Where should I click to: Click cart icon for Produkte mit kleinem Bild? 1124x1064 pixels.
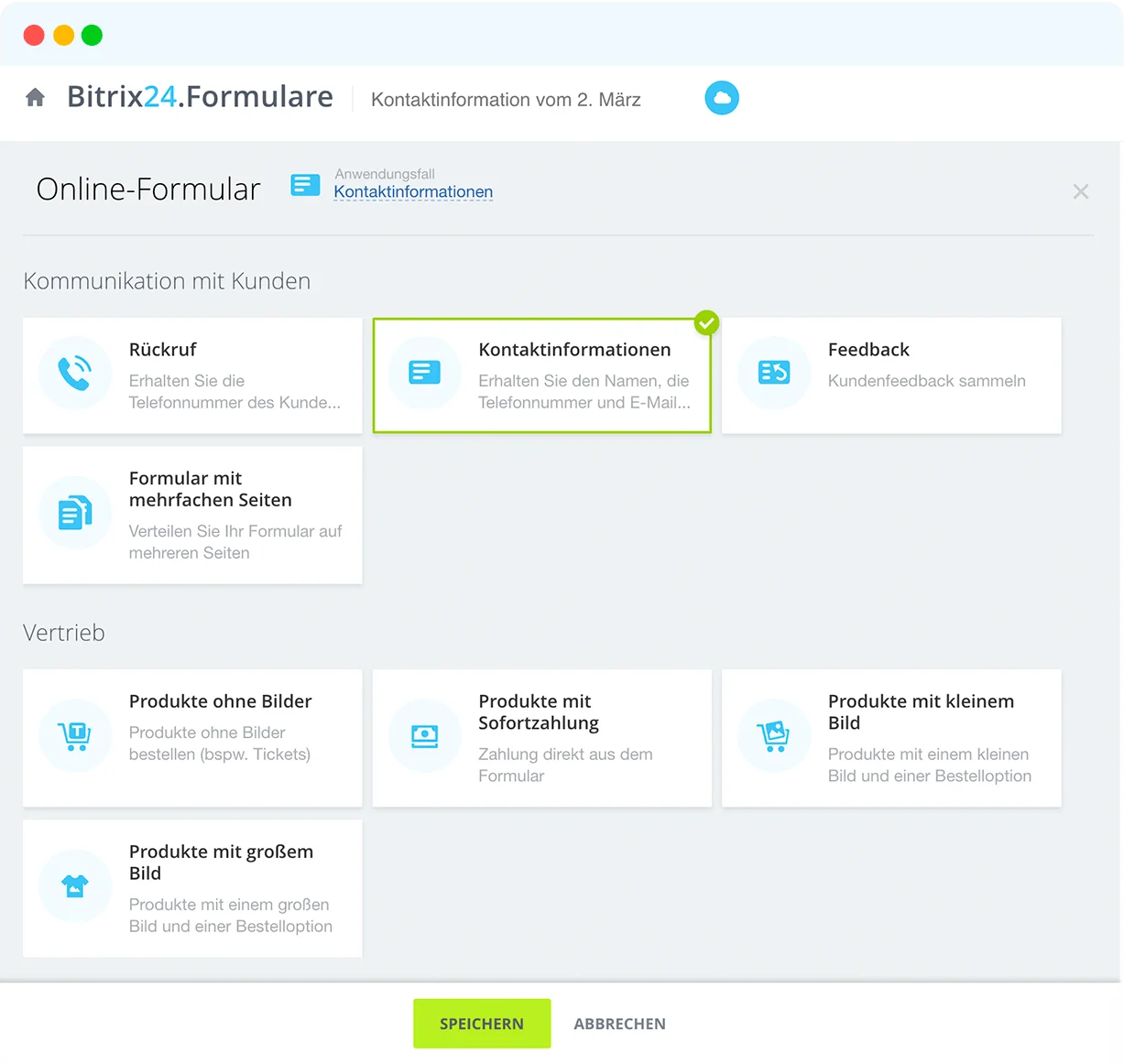(774, 735)
